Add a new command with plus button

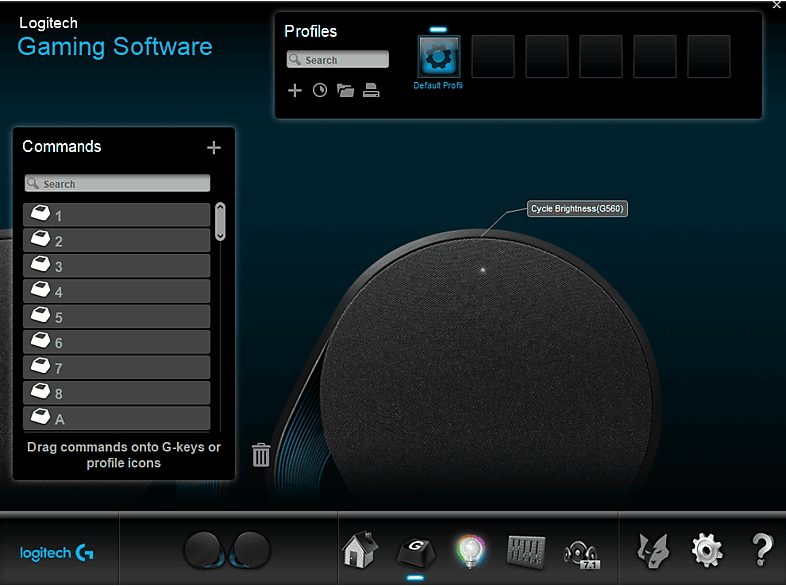[x=213, y=148]
